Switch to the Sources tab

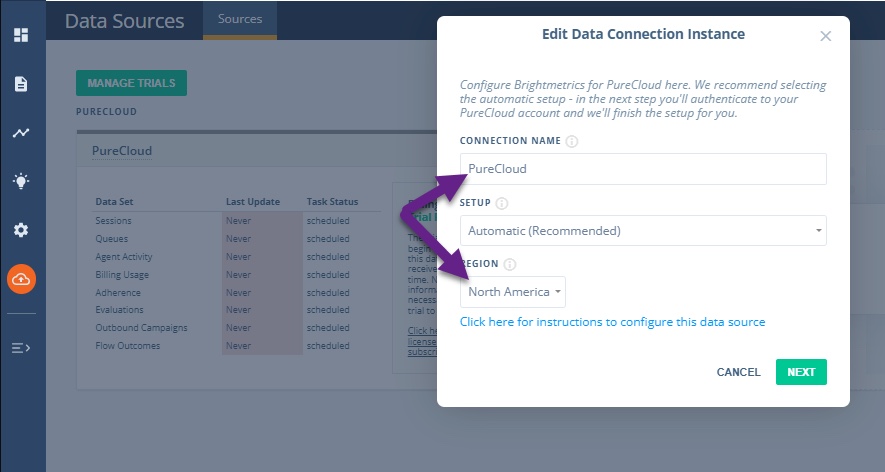click(240, 19)
